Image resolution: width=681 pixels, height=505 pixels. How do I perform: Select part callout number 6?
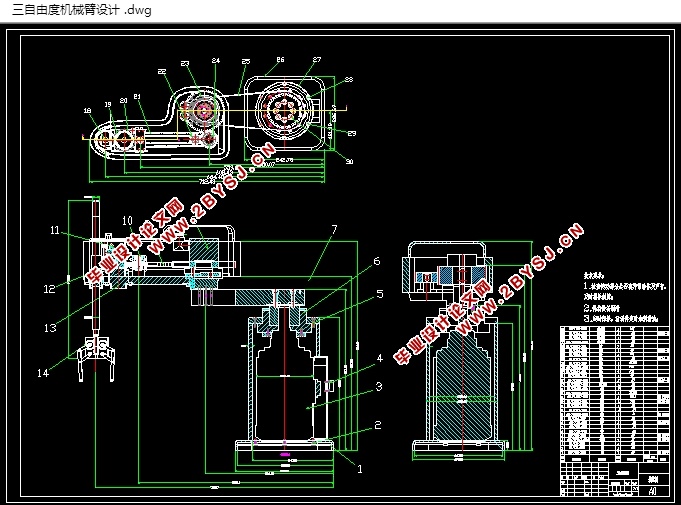377,261
